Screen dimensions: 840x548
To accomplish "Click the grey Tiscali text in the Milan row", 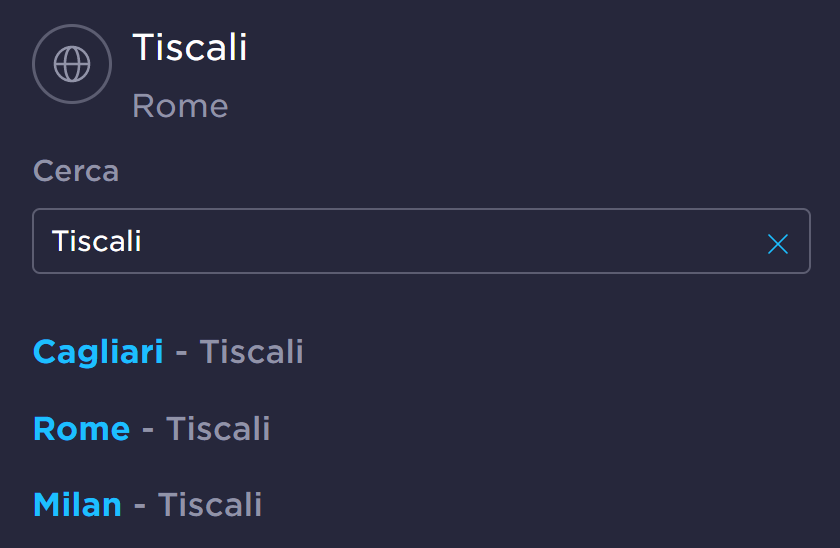I will (x=210, y=505).
